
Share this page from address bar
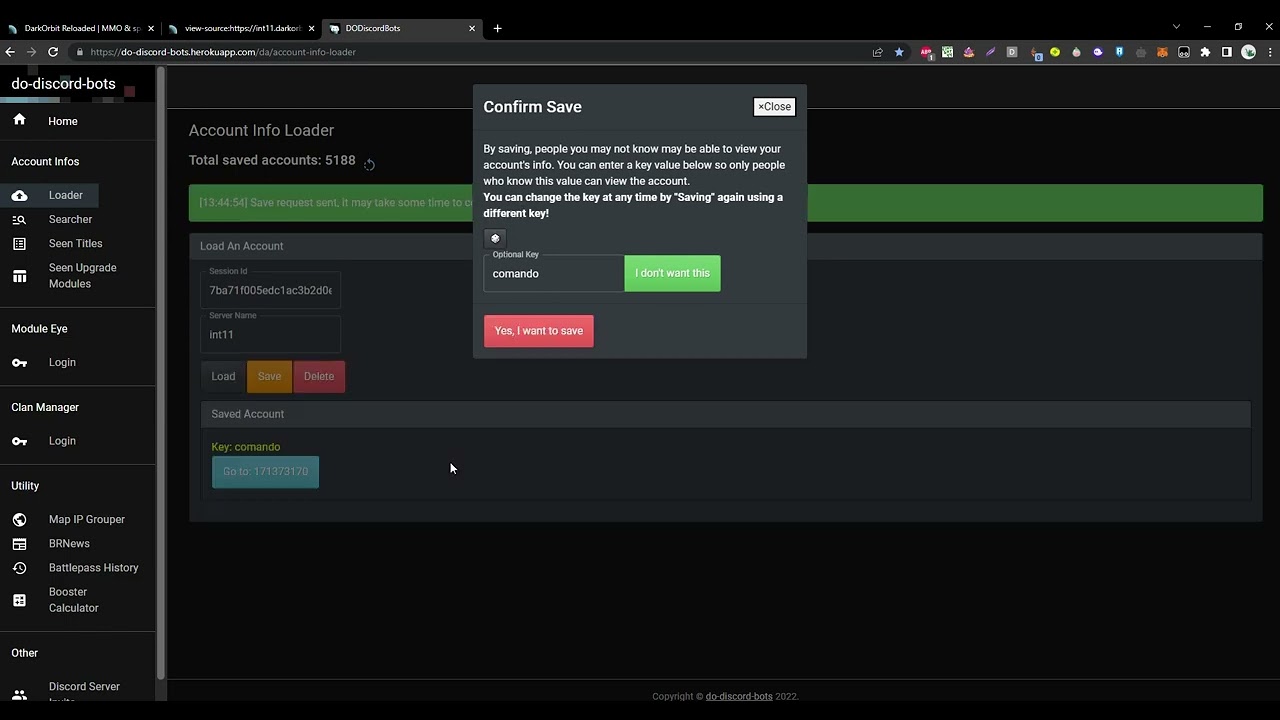[878, 52]
